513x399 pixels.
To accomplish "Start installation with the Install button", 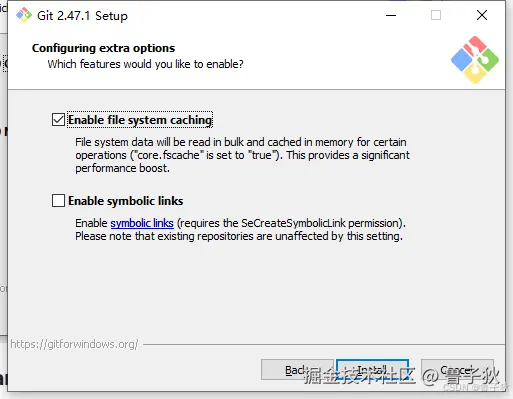I will 372,370.
